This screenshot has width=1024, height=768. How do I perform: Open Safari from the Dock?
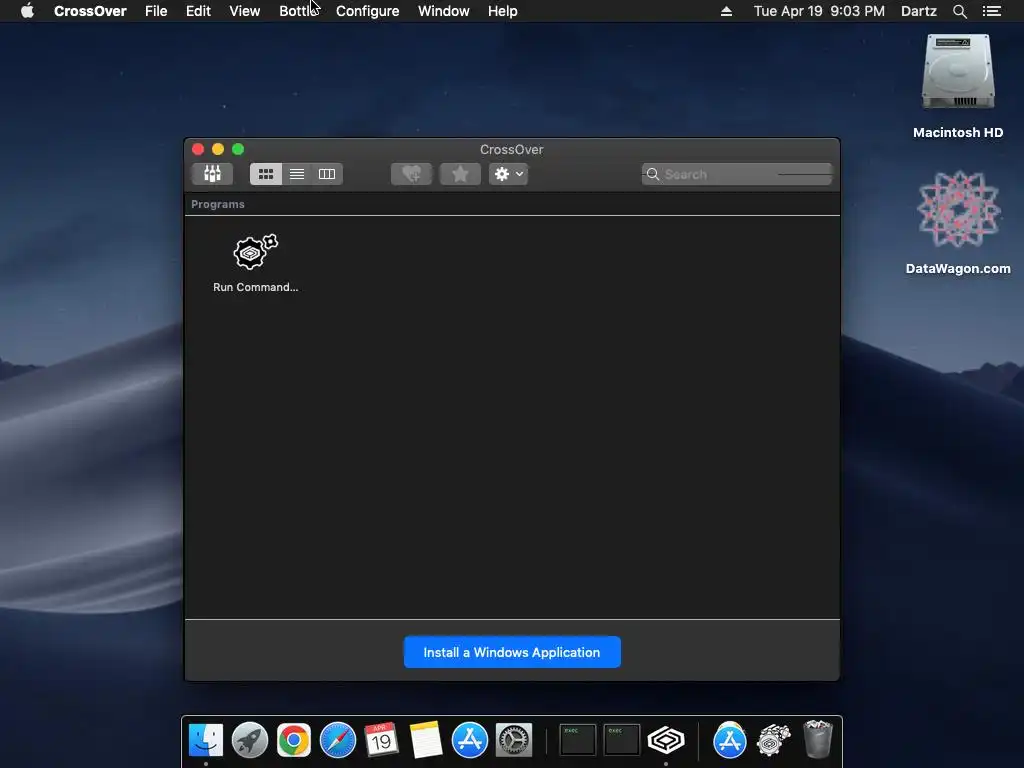[x=338, y=740]
